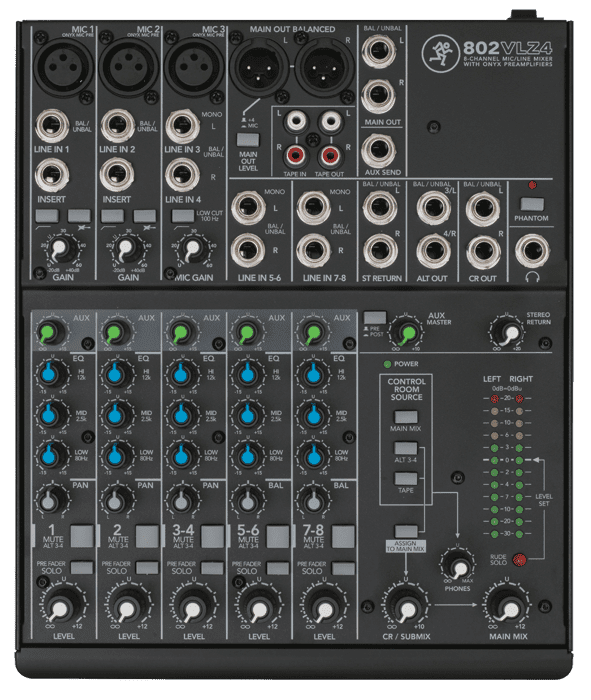This screenshot has height=700, width=591.
Task: Click the channel 1 GAIN knob
Action: tap(61, 250)
